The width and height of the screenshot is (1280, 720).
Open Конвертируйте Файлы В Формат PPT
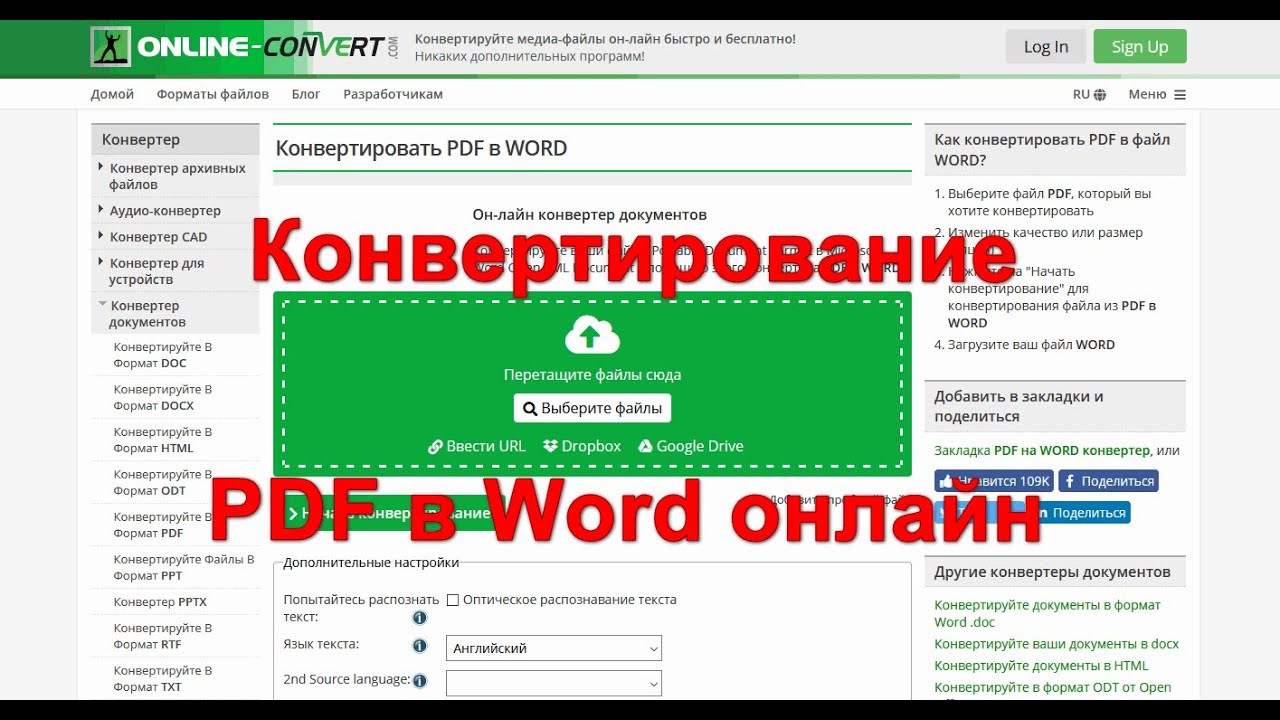(x=183, y=567)
